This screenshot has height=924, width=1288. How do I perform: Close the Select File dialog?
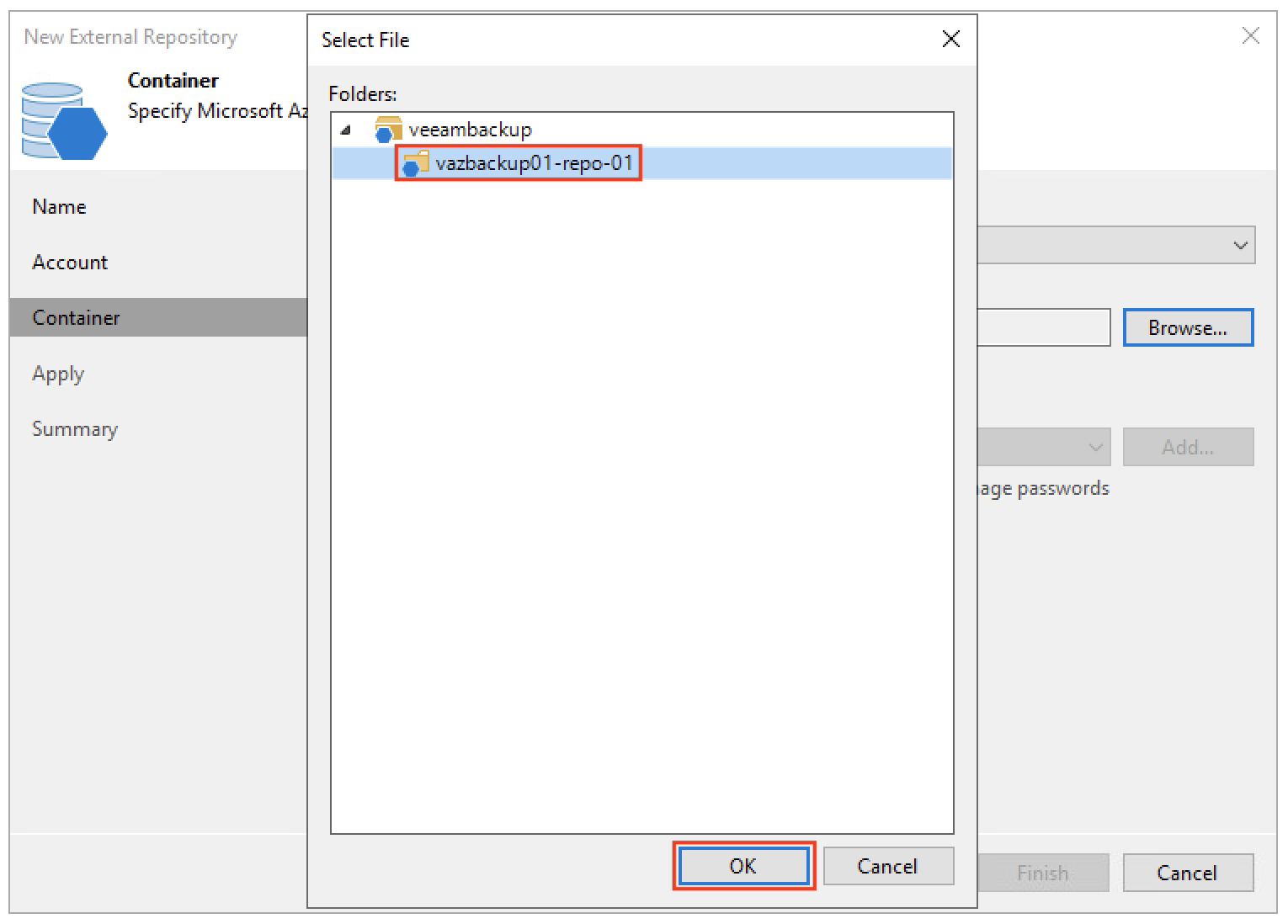click(x=951, y=39)
